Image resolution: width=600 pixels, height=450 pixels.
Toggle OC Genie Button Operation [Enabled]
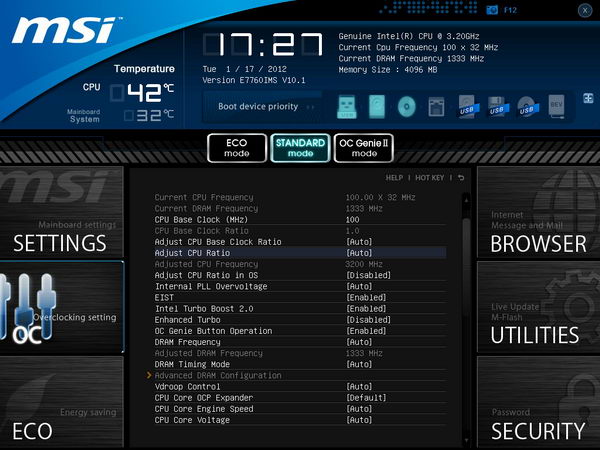[x=366, y=331]
